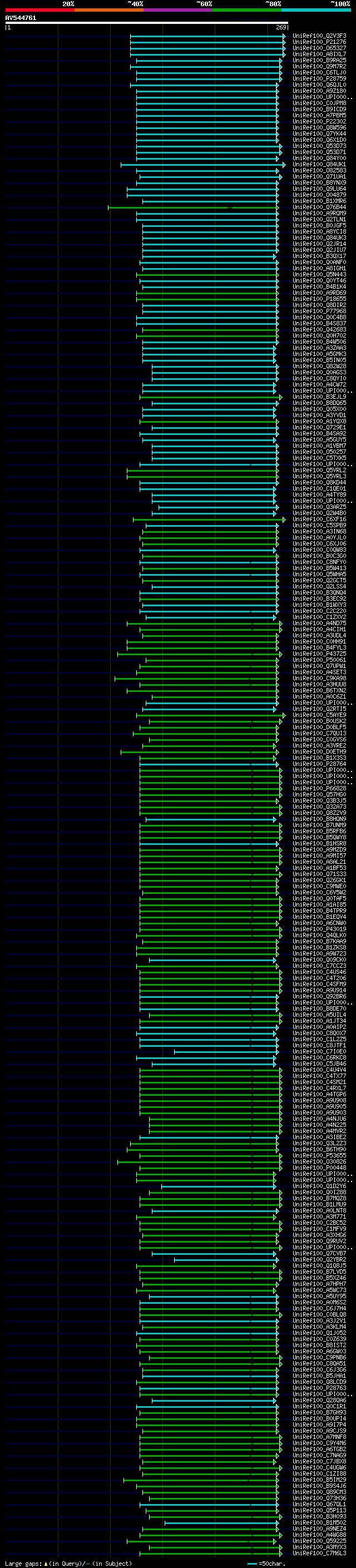Viewport: 356px width, 1568px height.
Task: Select the label UniRef100_P00448
Action: pos(319,1168)
